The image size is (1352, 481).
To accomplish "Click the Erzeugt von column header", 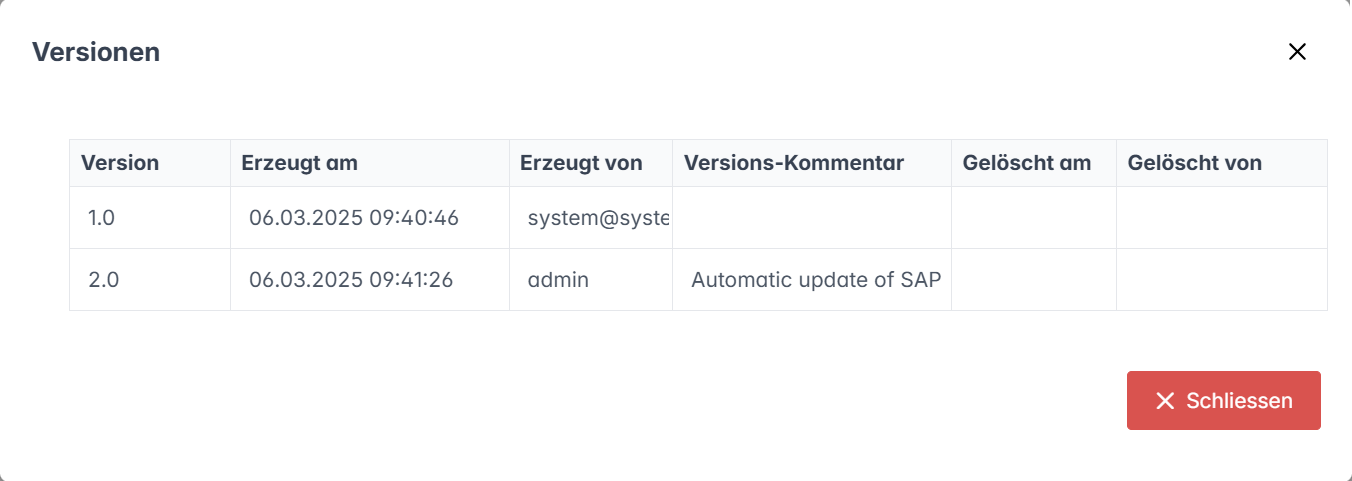I will point(581,163).
